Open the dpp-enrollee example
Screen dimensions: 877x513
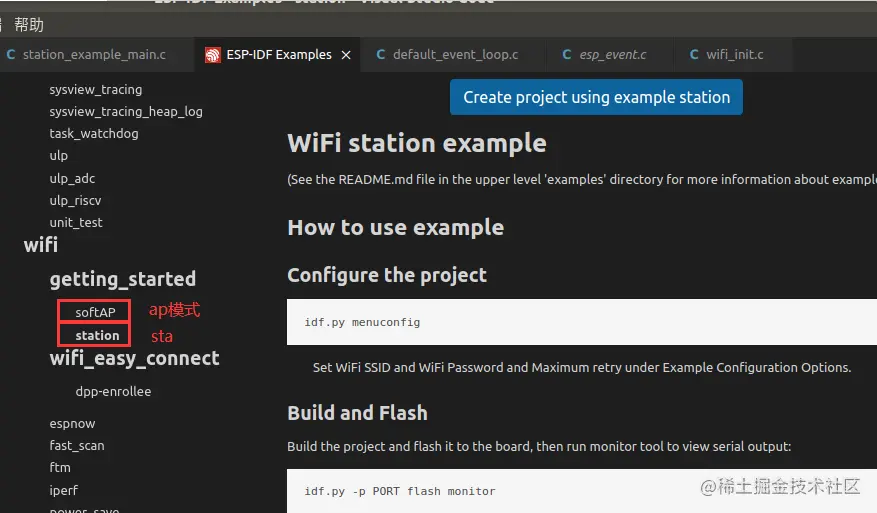click(113, 391)
